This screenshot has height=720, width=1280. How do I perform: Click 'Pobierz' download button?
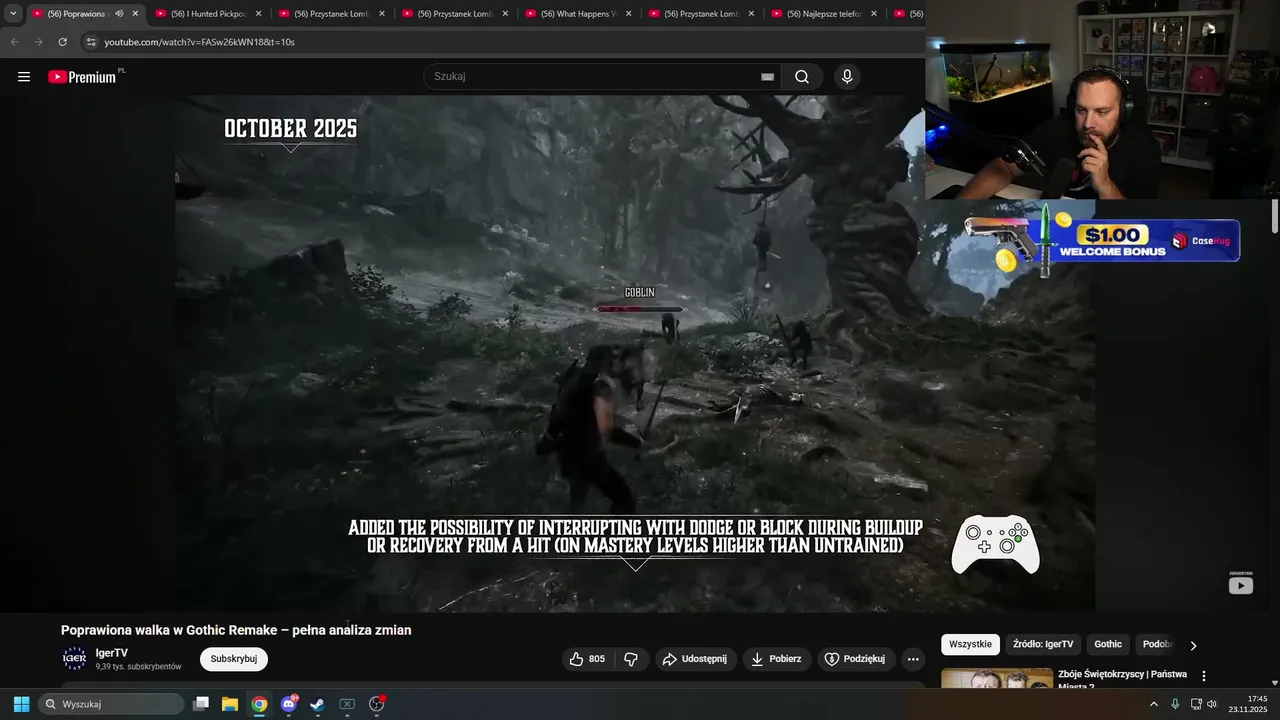pos(777,659)
